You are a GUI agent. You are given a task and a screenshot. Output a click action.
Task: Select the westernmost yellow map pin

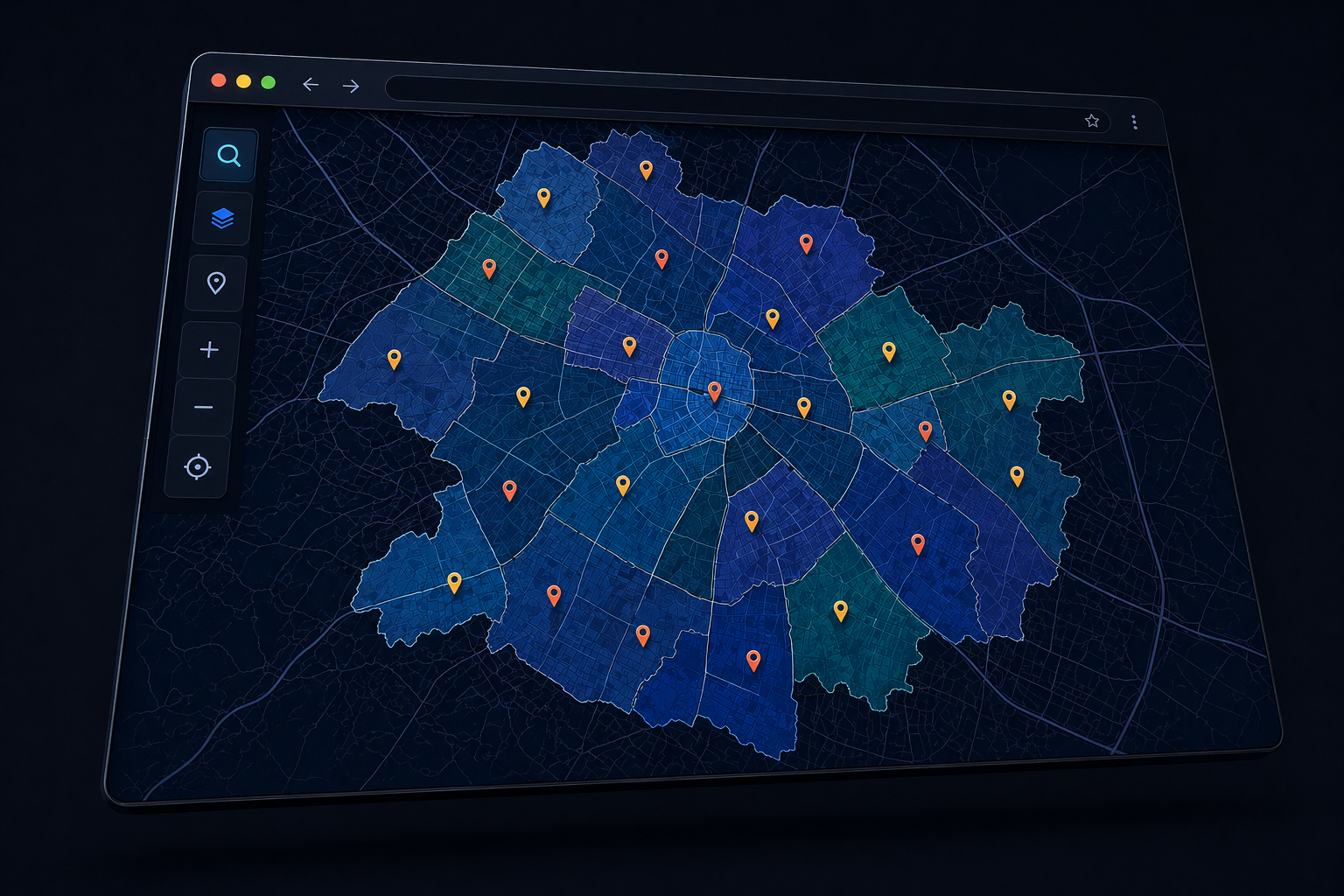pos(394,358)
